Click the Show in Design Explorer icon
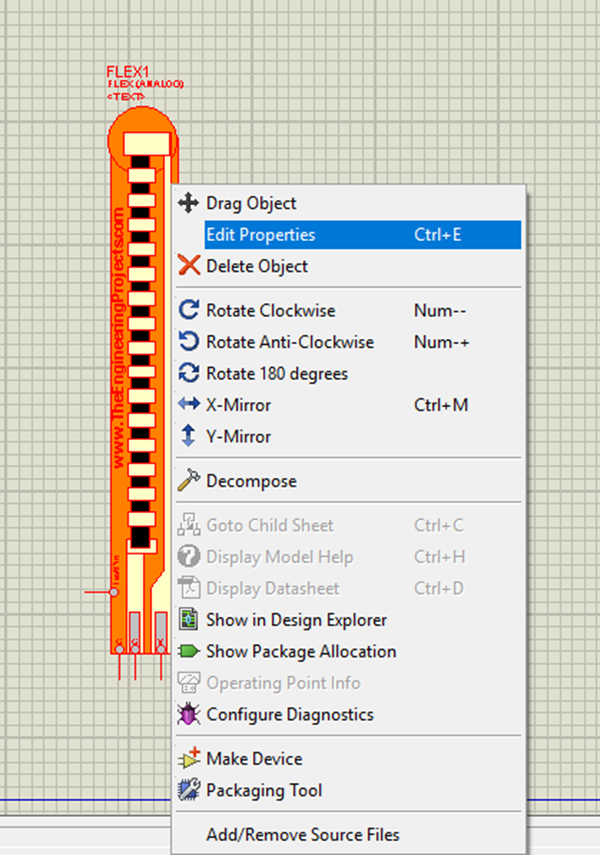Screen dimensions: 600x855 (188, 620)
